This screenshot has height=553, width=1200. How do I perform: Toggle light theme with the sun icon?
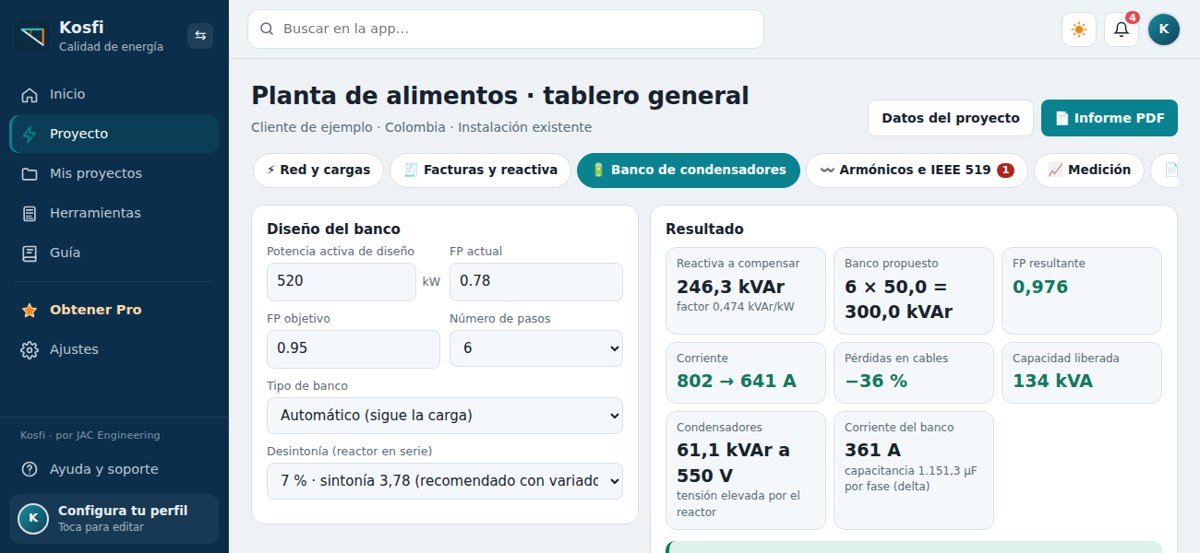[x=1079, y=29]
